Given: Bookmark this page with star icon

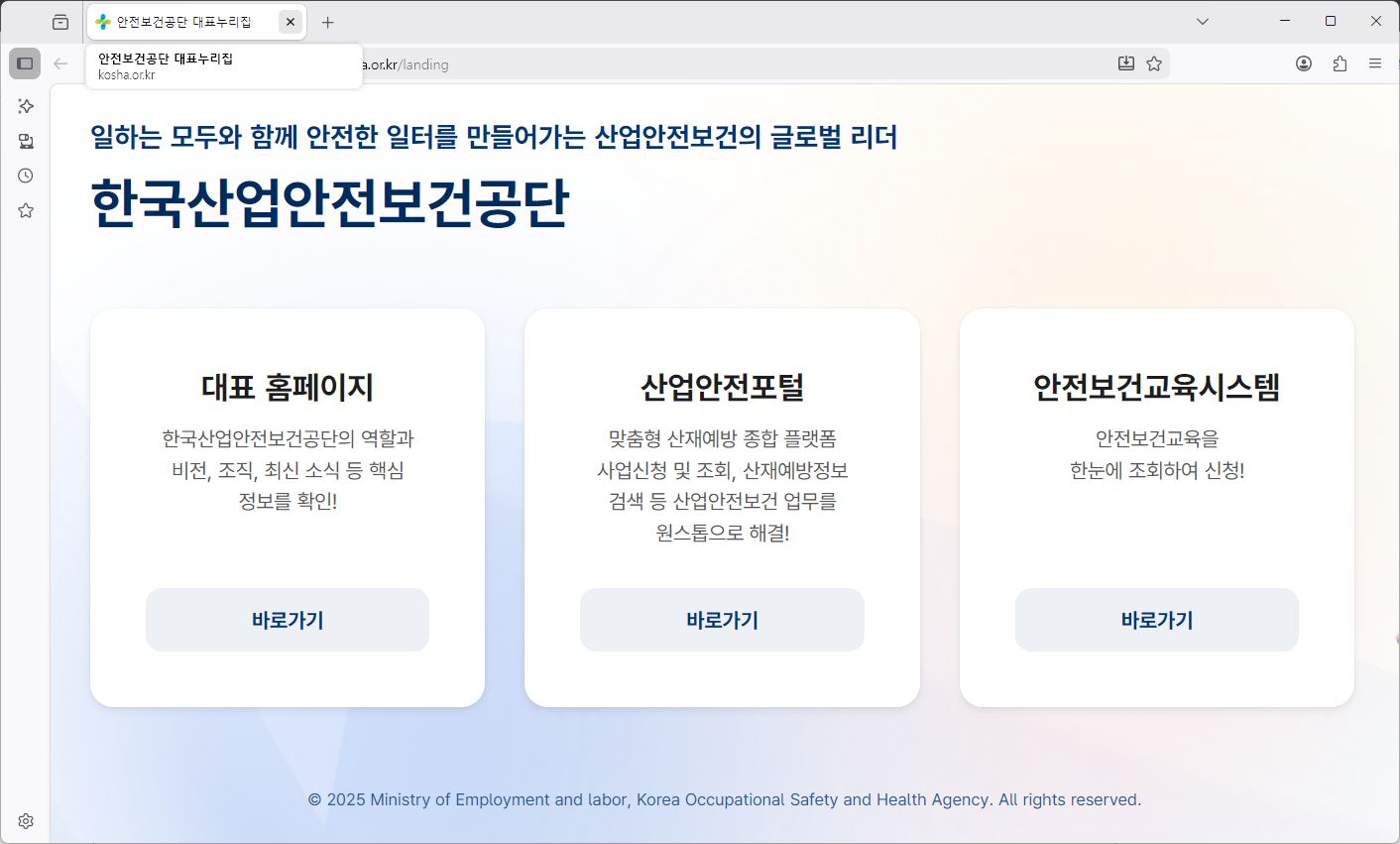Looking at the screenshot, I should click(x=1154, y=63).
